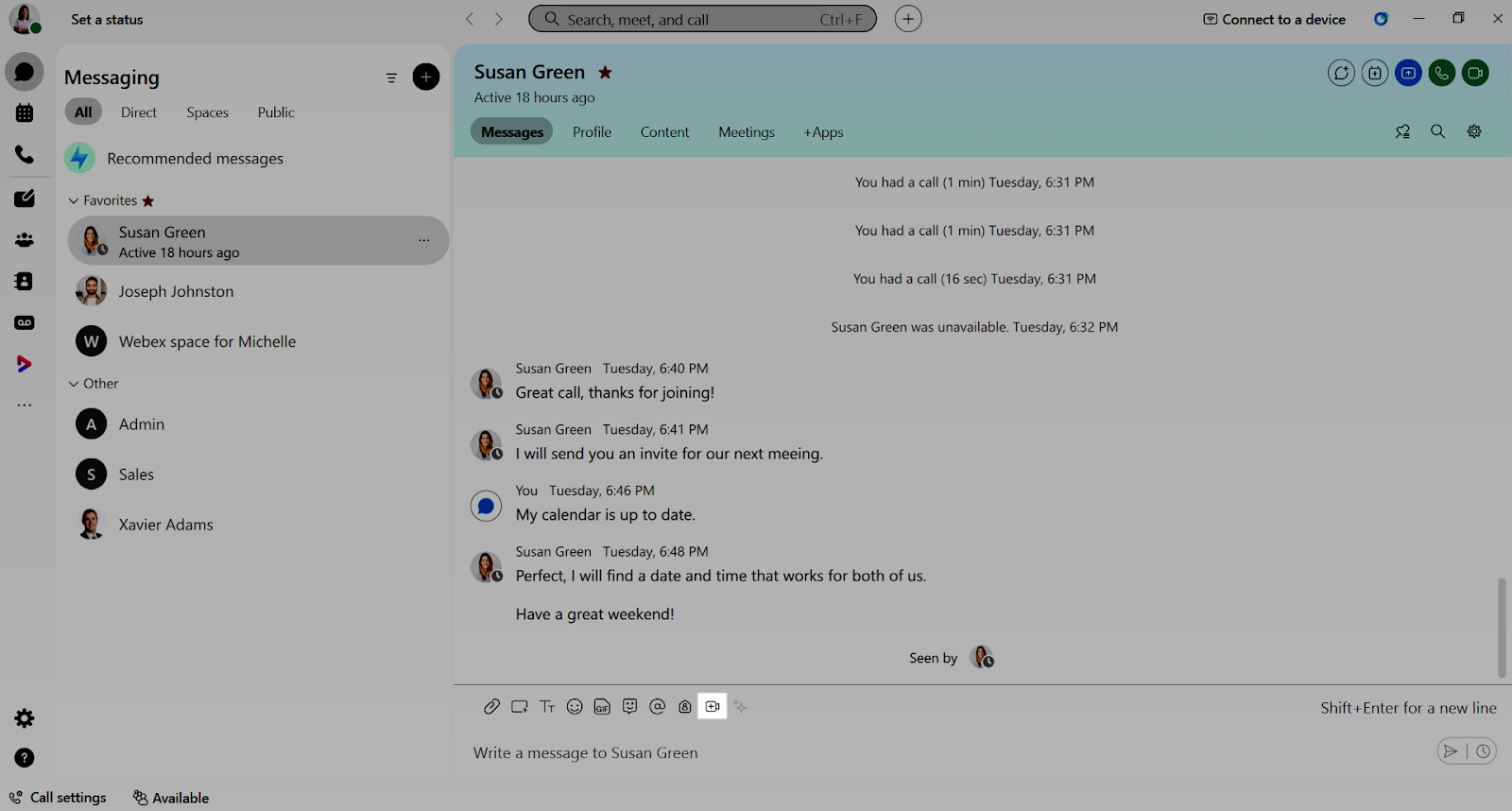This screenshot has height=811, width=1512.
Task: Open the Joseph Johnston conversation
Action: tap(257, 291)
